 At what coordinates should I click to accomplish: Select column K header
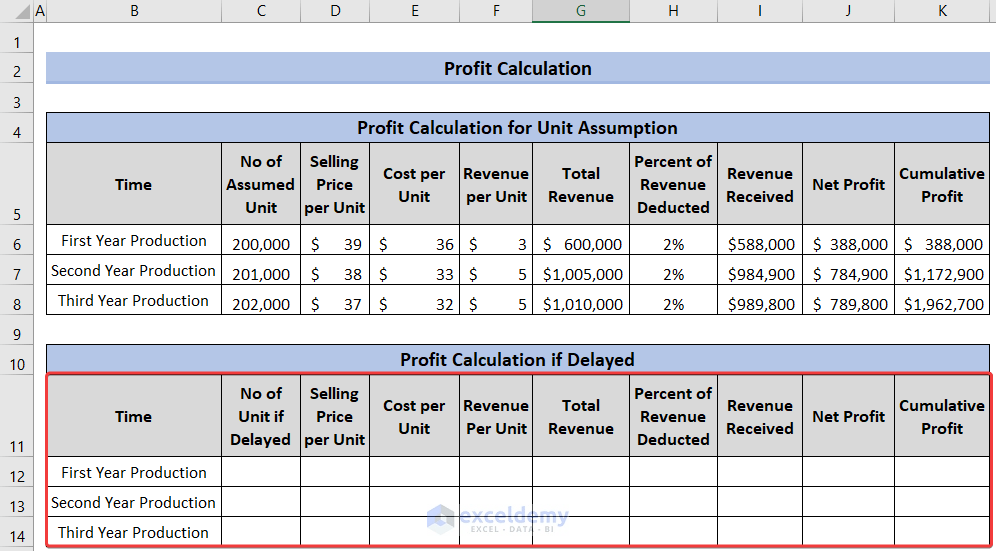pos(942,11)
